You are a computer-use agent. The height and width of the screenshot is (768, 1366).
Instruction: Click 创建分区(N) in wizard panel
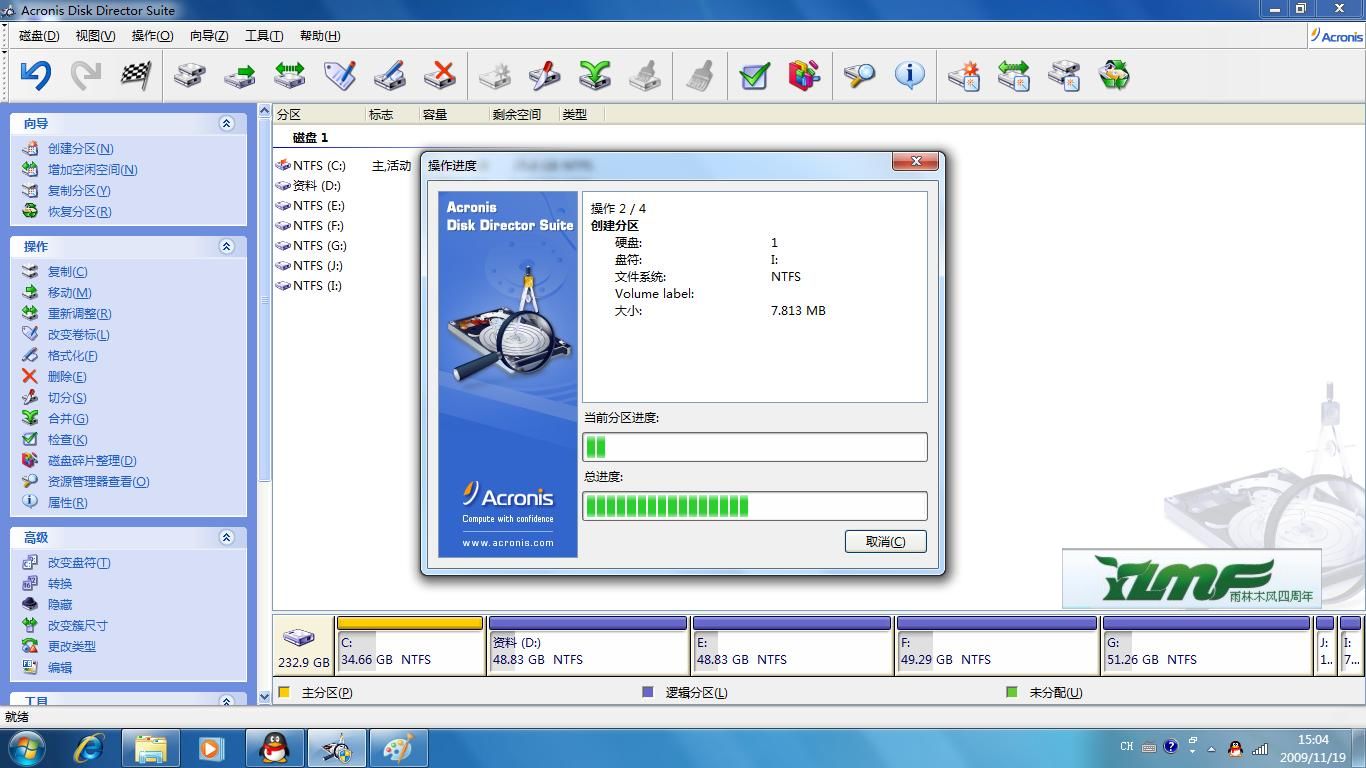point(80,148)
